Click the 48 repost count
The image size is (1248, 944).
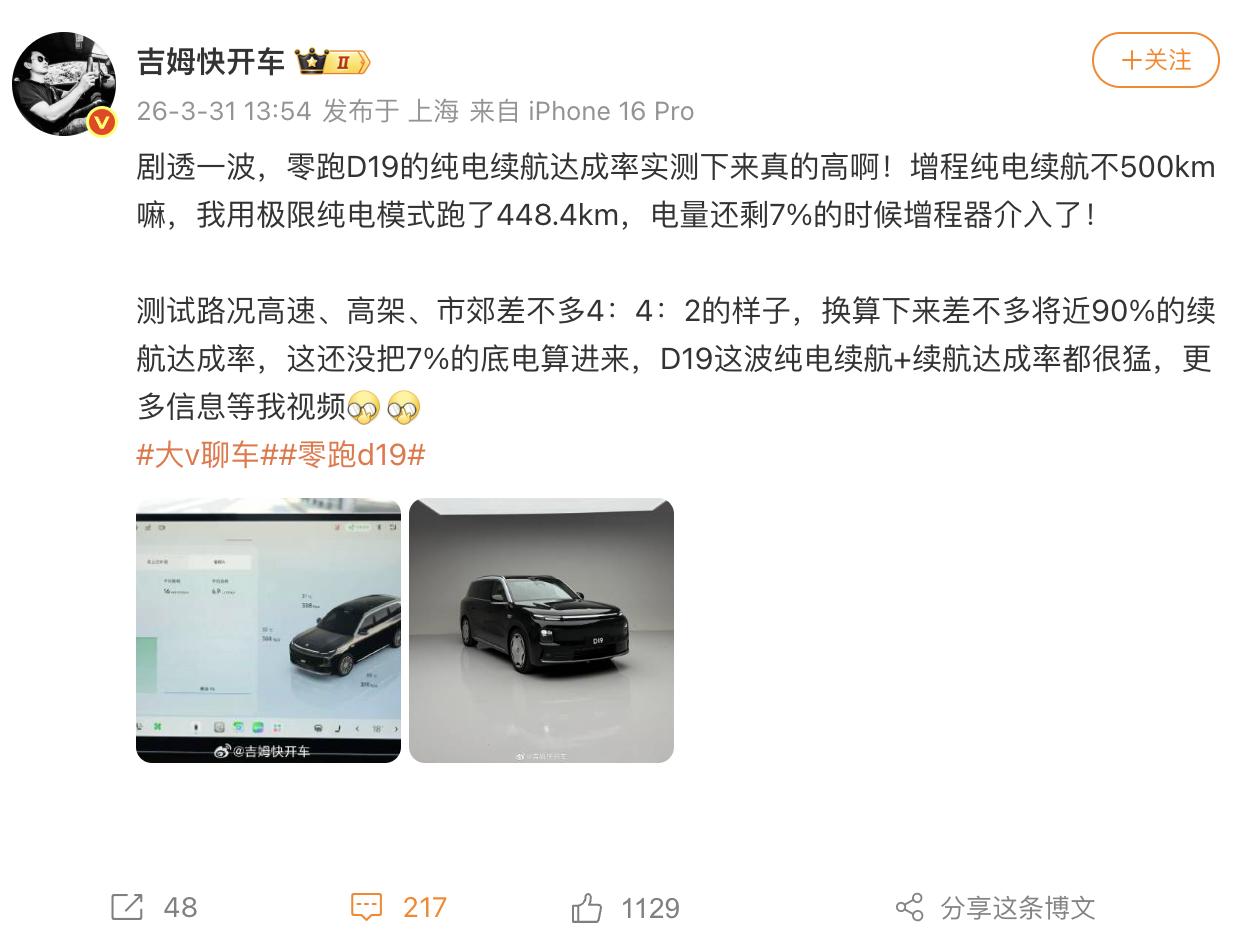point(180,908)
